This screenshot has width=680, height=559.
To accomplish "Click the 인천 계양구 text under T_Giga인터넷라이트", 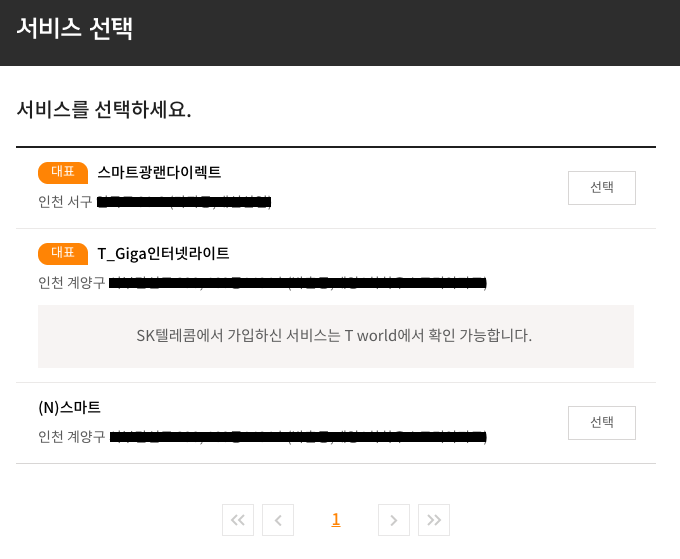I will click(71, 283).
